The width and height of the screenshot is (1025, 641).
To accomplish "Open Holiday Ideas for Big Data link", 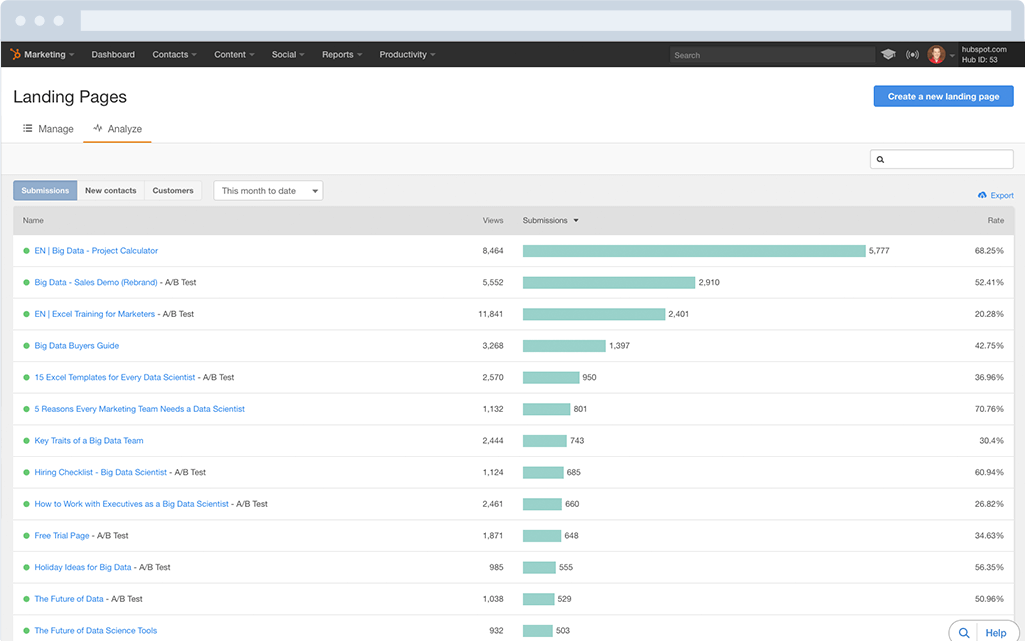I will pyautogui.click(x=82, y=568).
